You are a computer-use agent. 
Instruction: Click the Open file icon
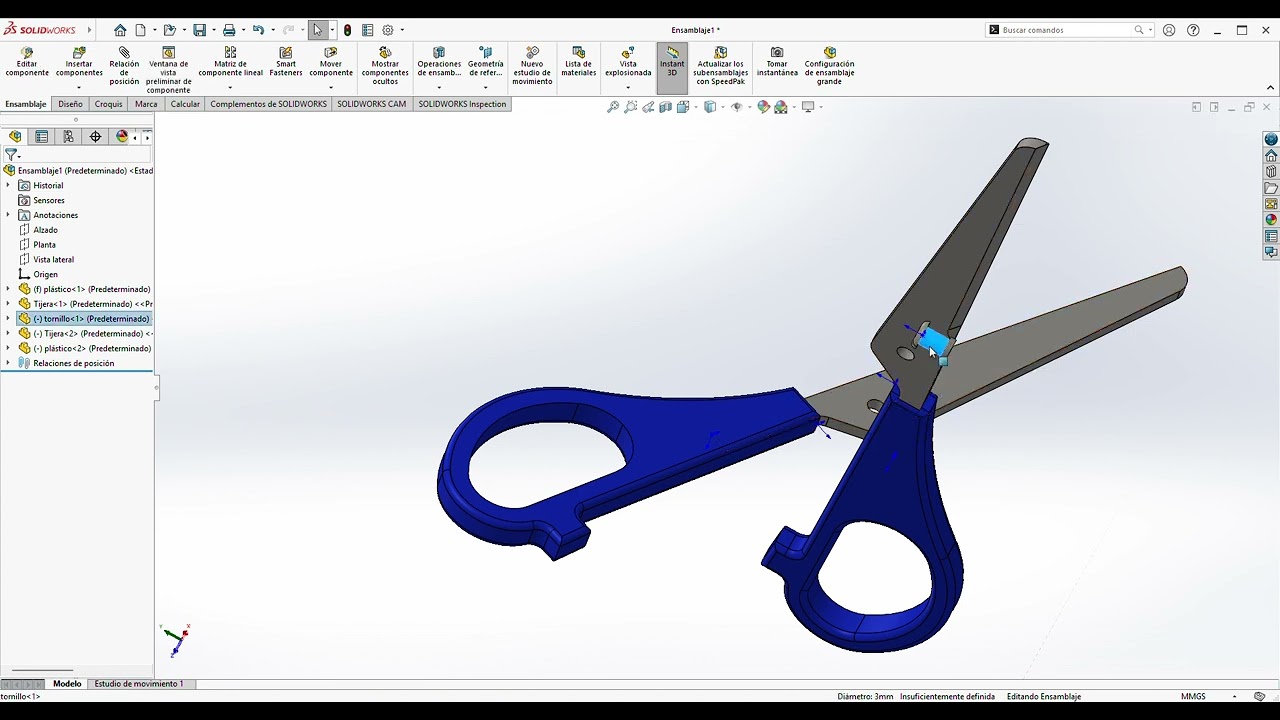[x=169, y=30]
